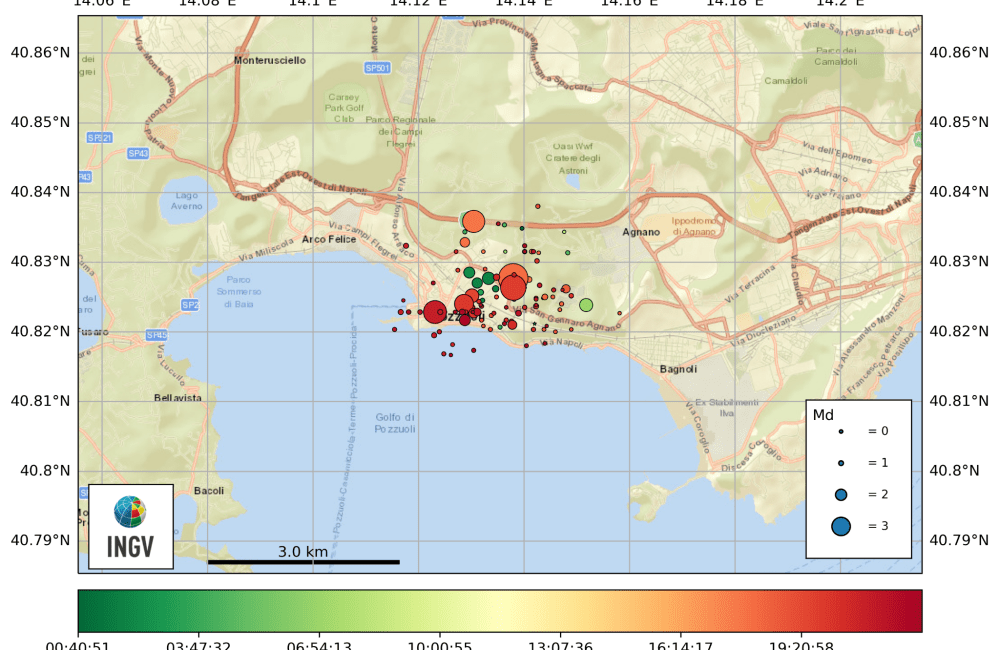The image size is (1000, 650).
Task: Click the Monterusciello place label
Action: [x=272, y=59]
